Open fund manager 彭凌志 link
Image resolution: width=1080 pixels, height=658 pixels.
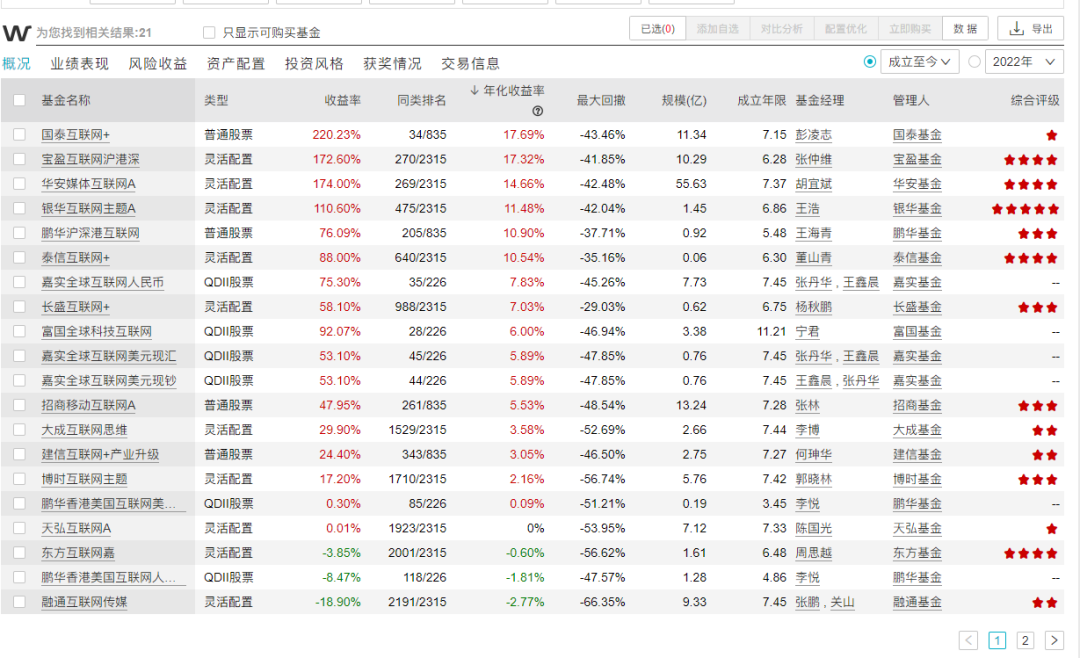coord(813,135)
